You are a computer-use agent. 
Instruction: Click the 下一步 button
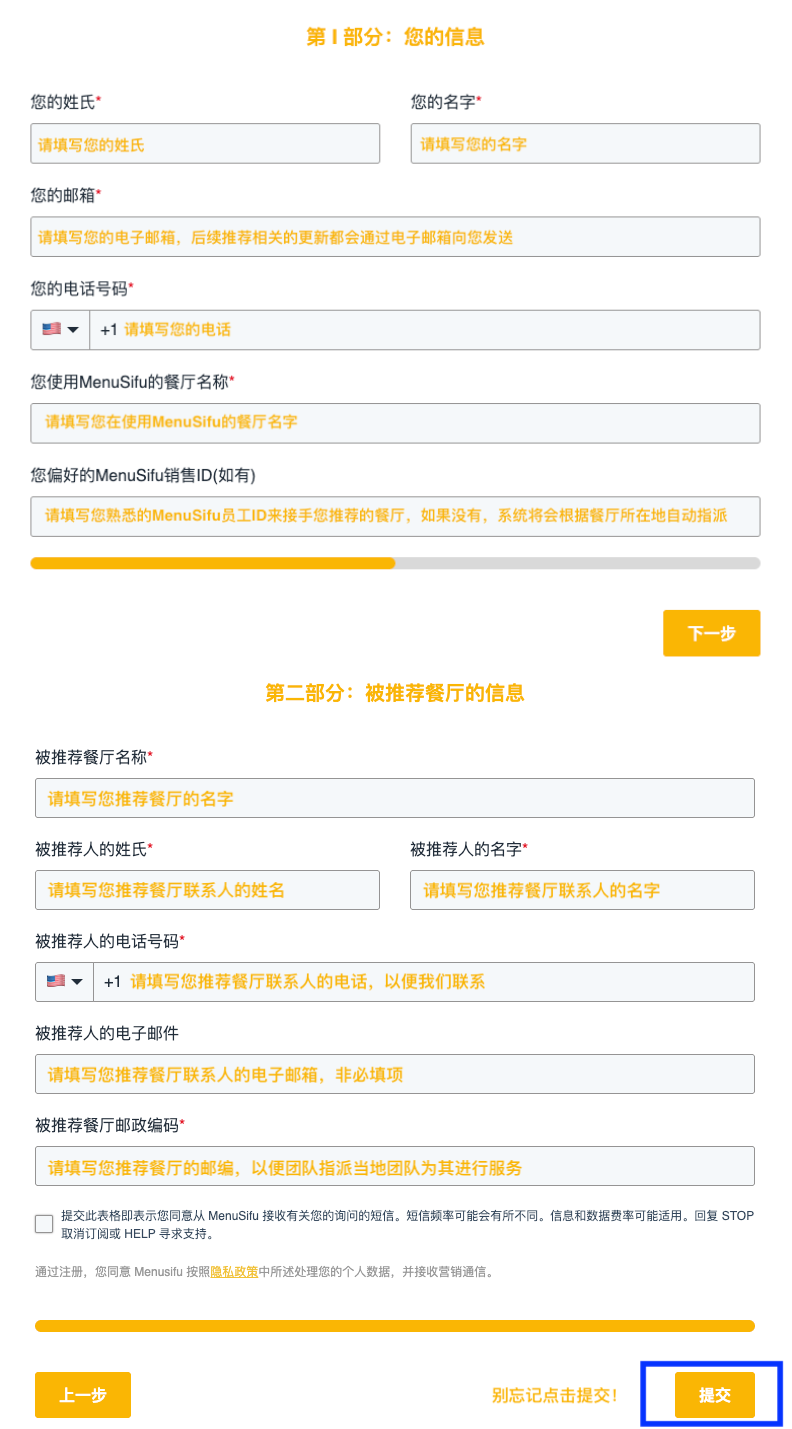point(711,633)
